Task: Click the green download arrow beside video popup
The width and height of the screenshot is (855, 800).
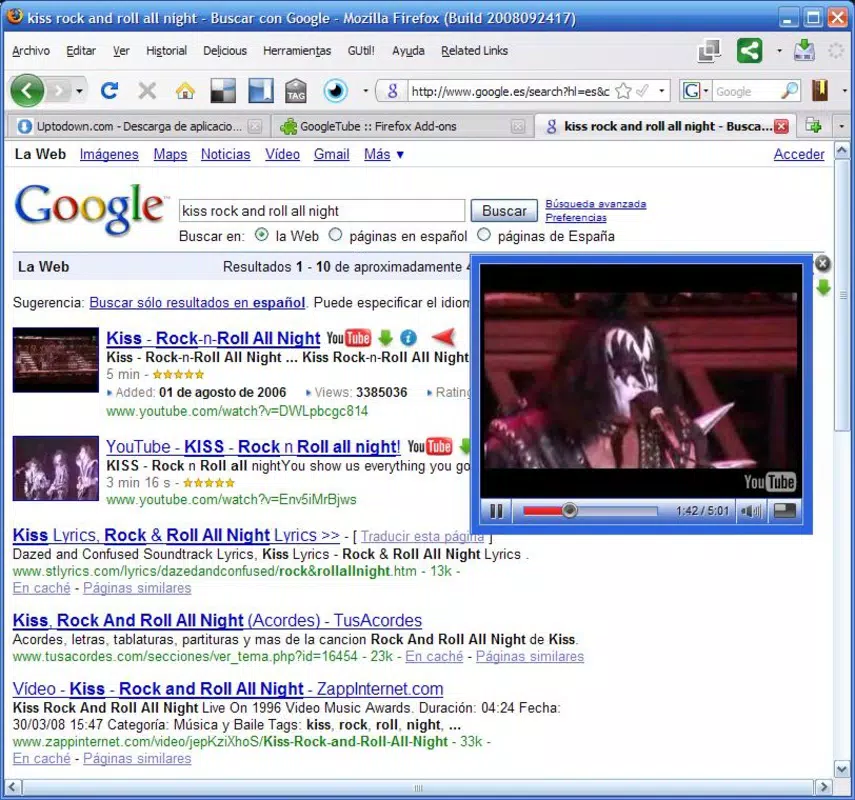Action: click(823, 287)
